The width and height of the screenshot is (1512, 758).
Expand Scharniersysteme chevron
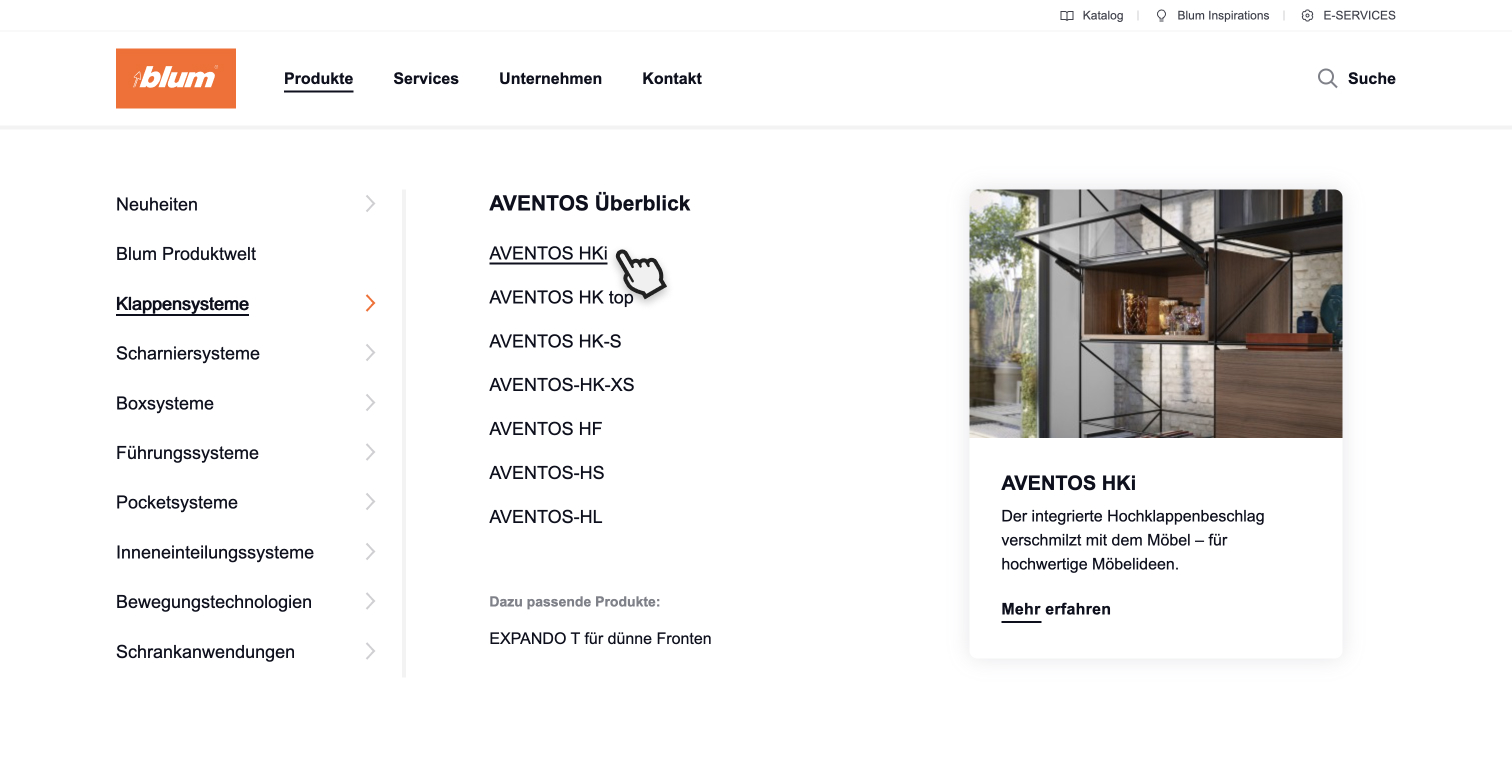(x=370, y=353)
